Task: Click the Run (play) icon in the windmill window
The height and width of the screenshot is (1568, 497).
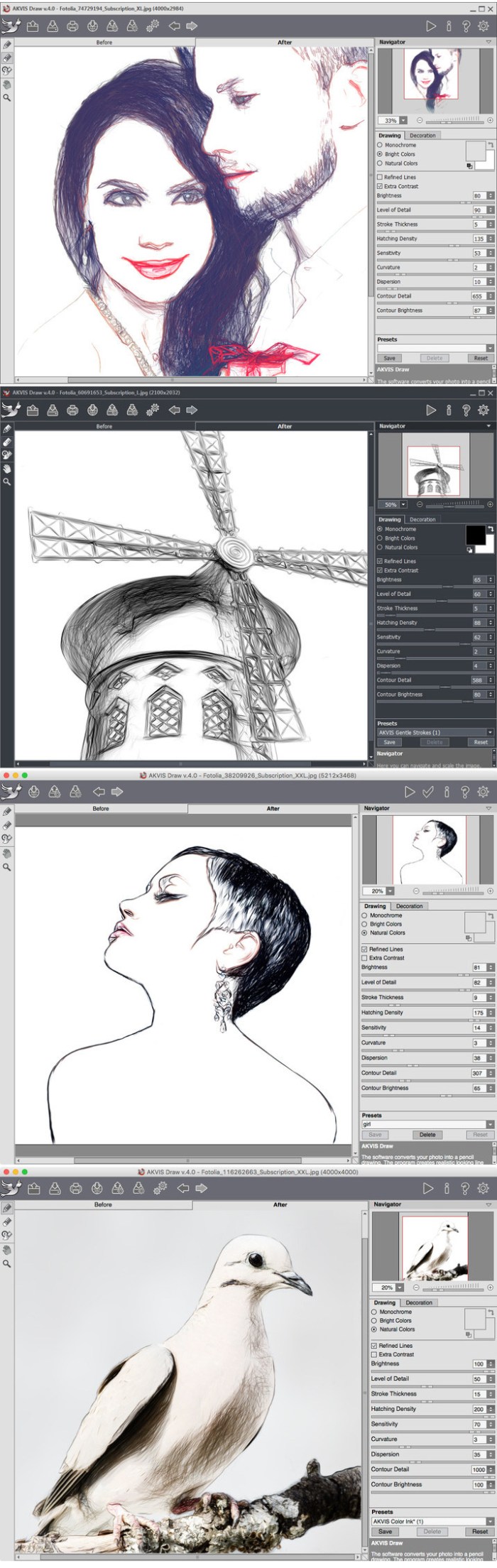Action: coord(430,410)
